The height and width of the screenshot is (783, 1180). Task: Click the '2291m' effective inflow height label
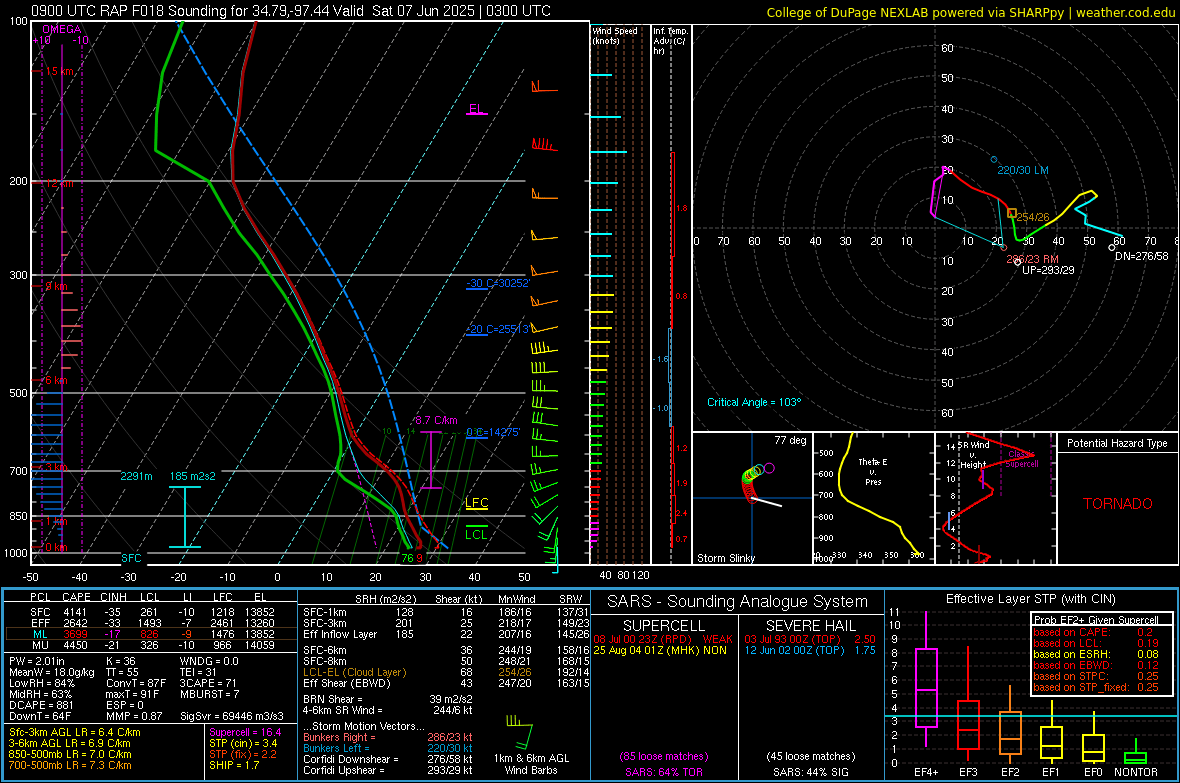pyautogui.click(x=136, y=477)
